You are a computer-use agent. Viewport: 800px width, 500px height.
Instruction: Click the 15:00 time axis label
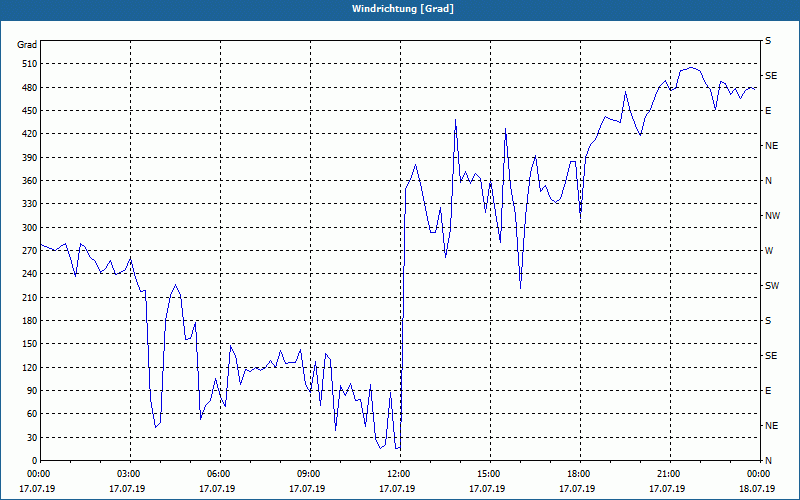(x=487, y=474)
